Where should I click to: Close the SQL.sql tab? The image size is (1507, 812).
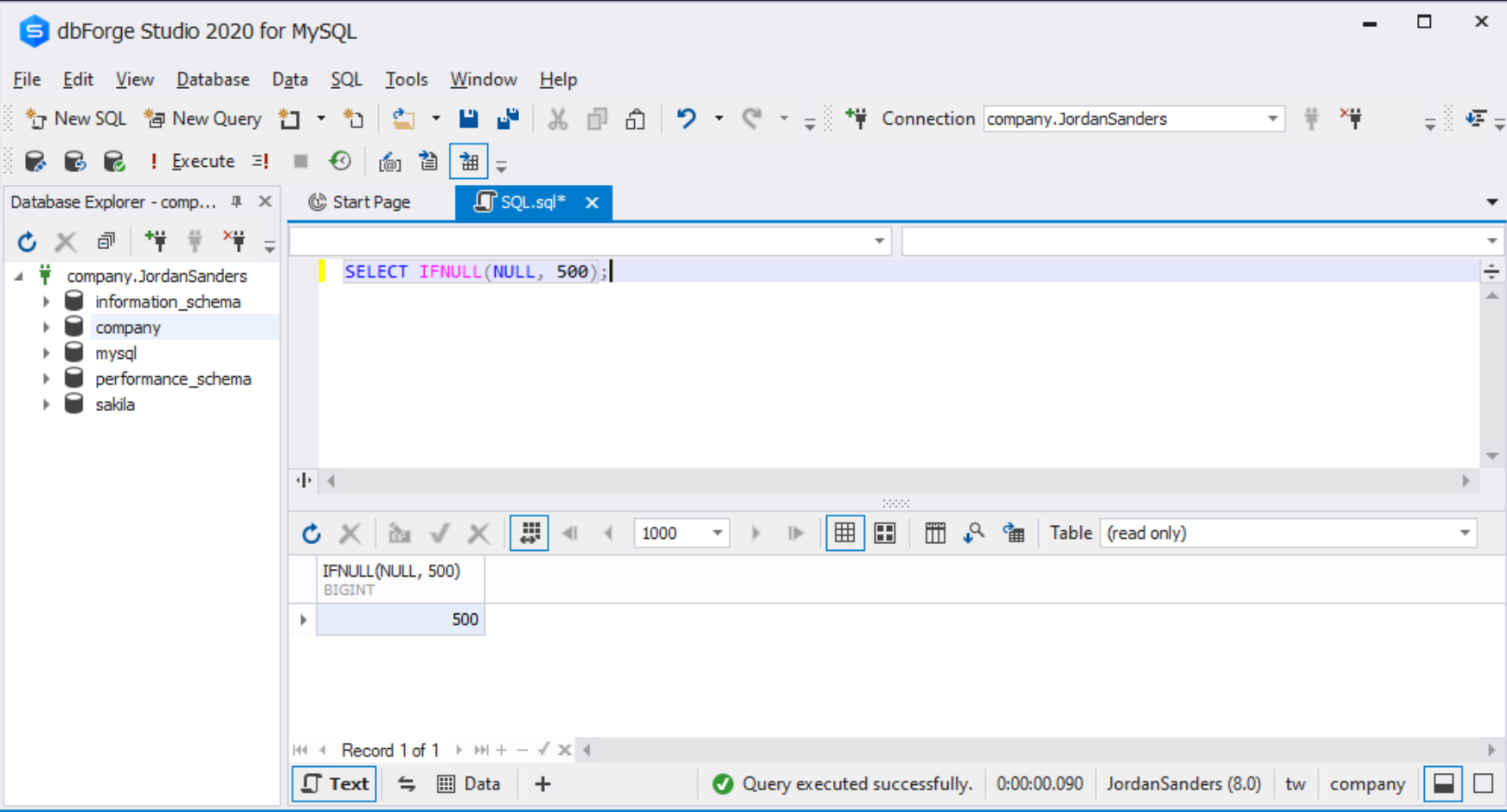point(592,202)
